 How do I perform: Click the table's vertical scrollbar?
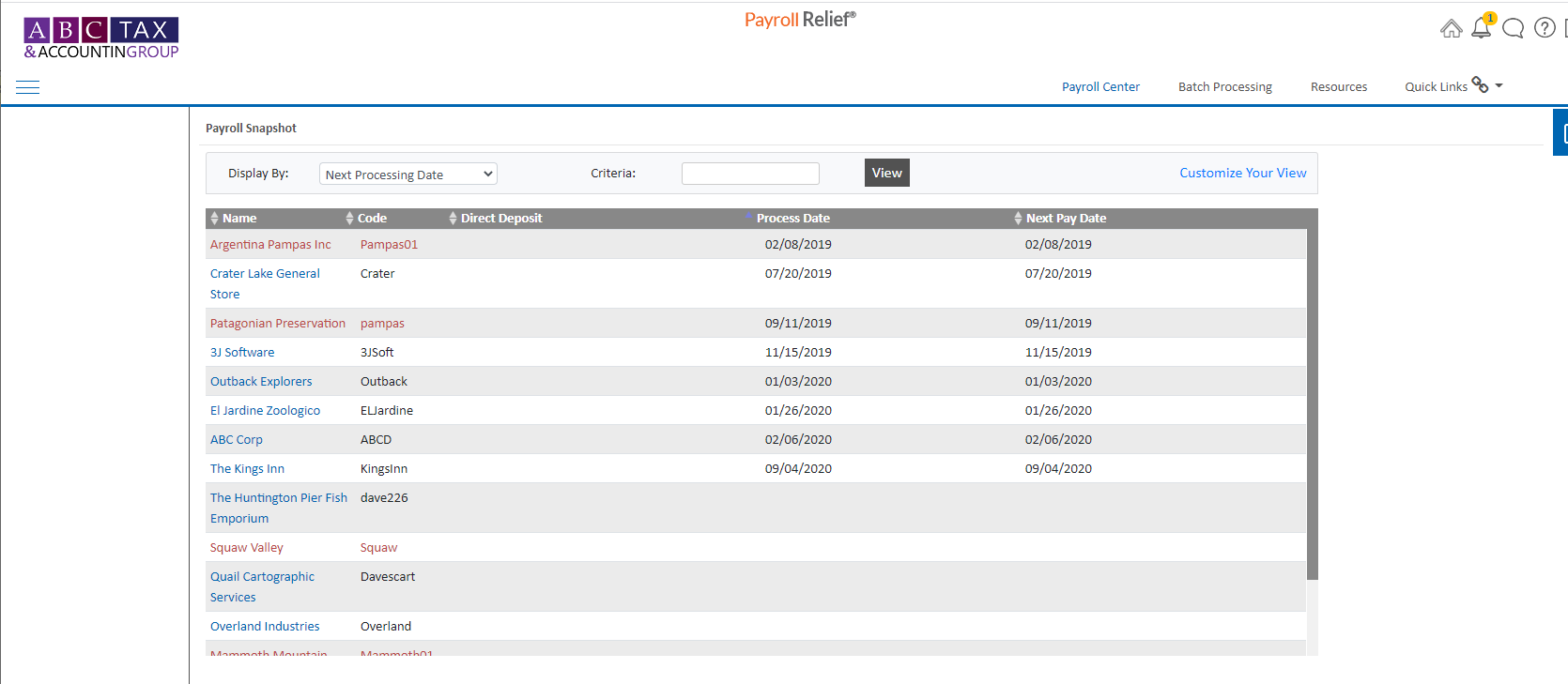pyautogui.click(x=1312, y=403)
